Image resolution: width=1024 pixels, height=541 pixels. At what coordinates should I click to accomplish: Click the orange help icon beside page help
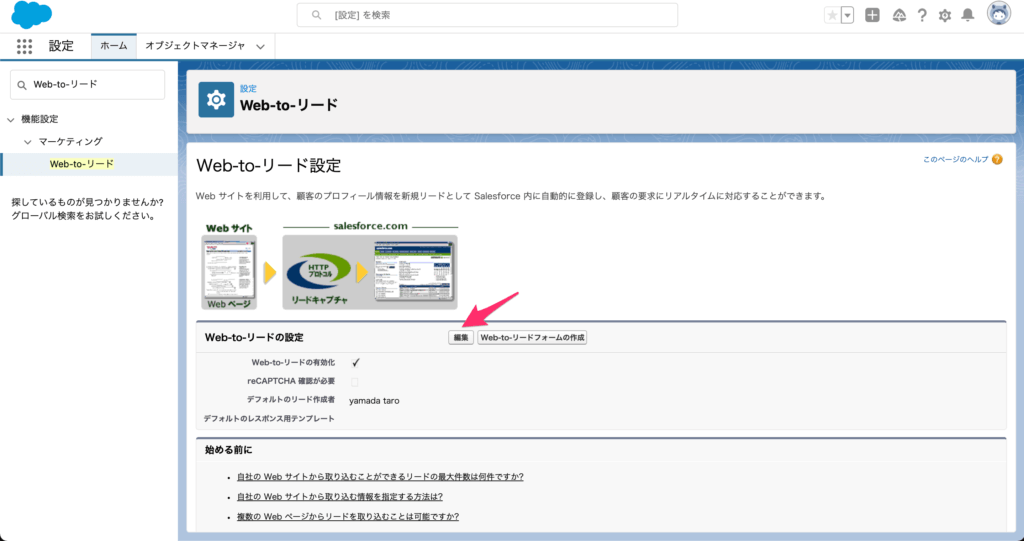997,159
